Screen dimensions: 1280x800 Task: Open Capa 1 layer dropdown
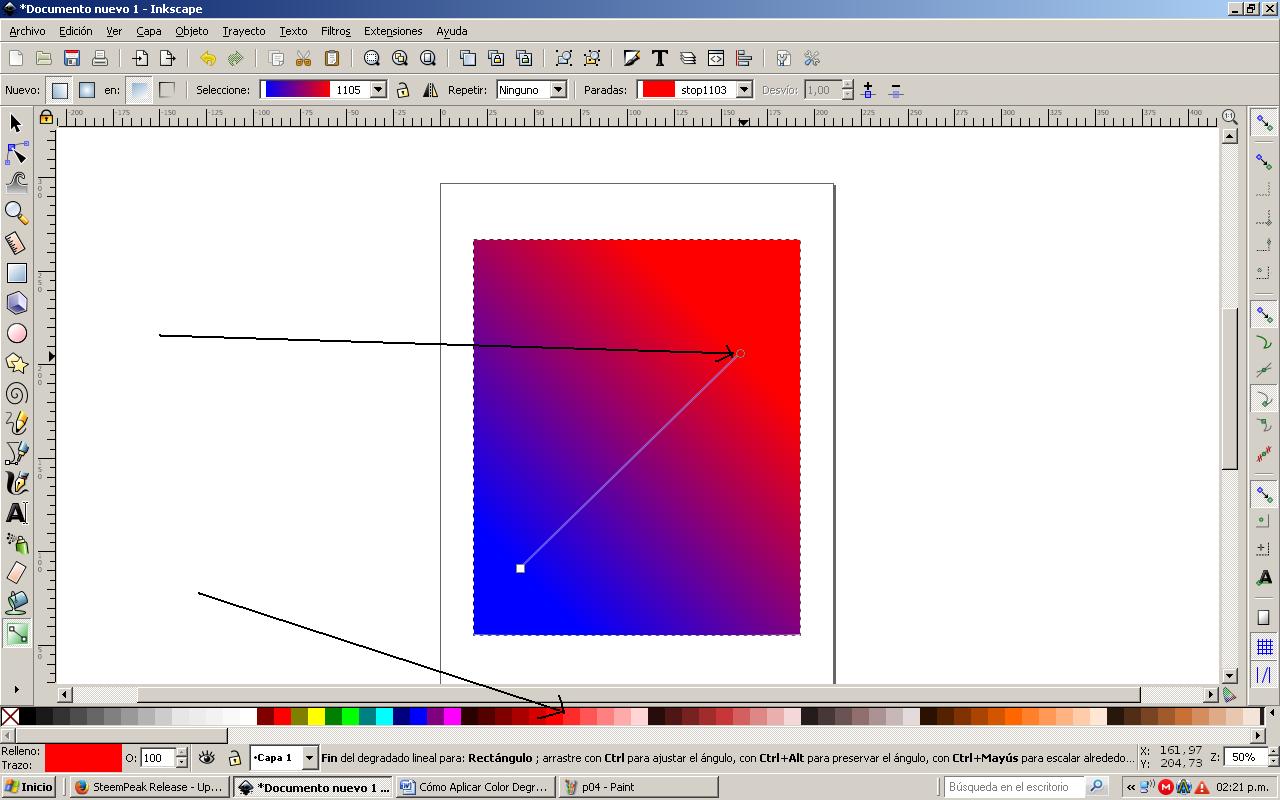coord(309,758)
